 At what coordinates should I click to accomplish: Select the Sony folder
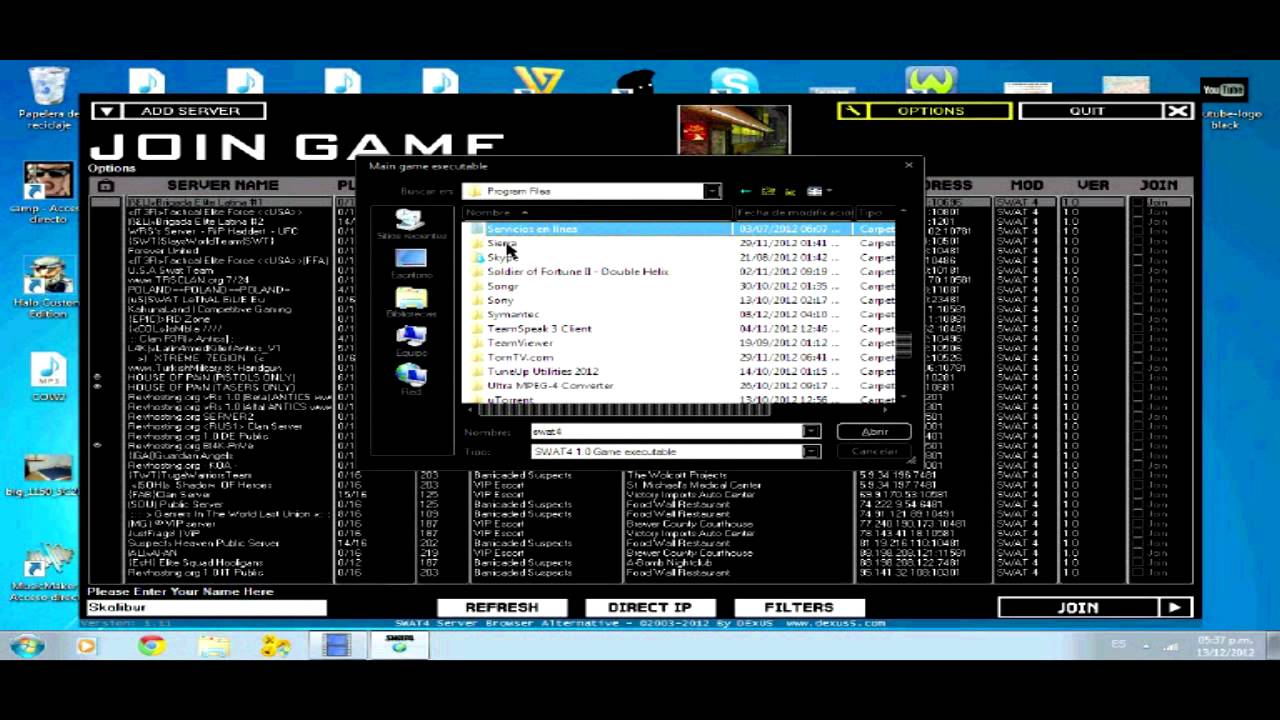(x=500, y=300)
